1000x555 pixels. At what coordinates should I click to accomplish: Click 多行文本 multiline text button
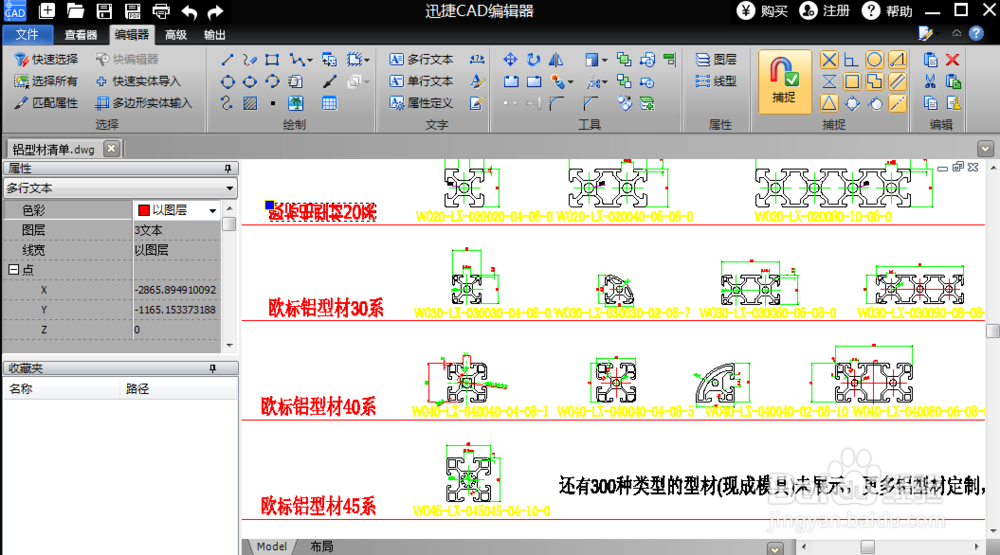tap(422, 59)
